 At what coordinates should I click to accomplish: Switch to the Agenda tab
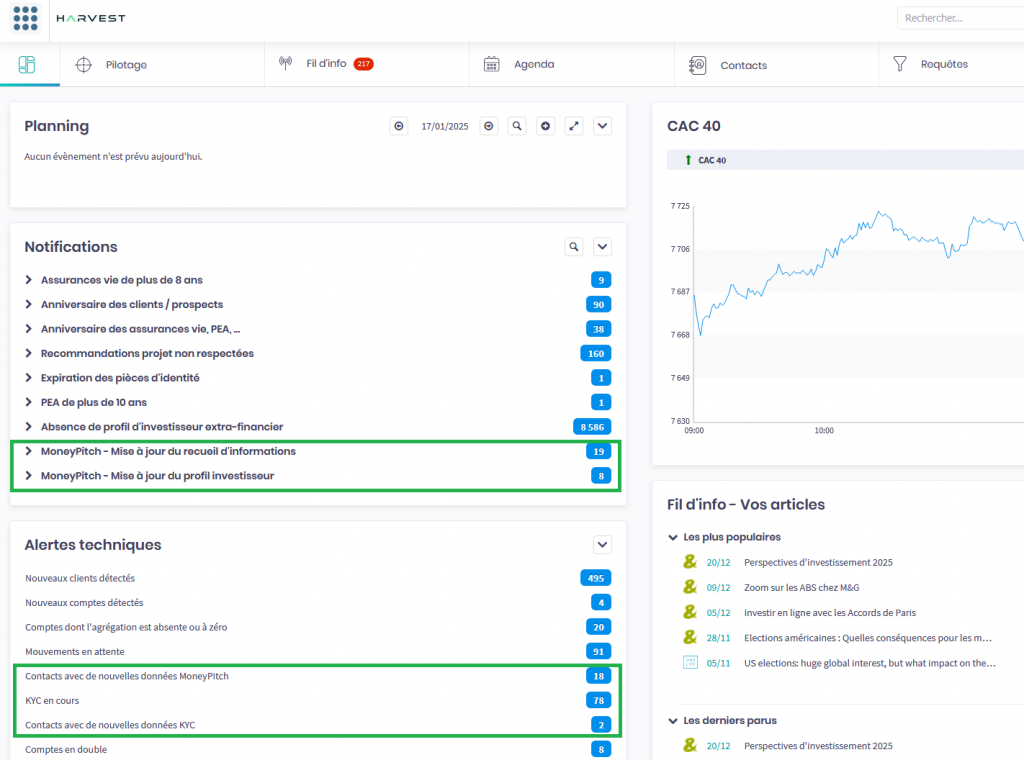(x=533, y=65)
